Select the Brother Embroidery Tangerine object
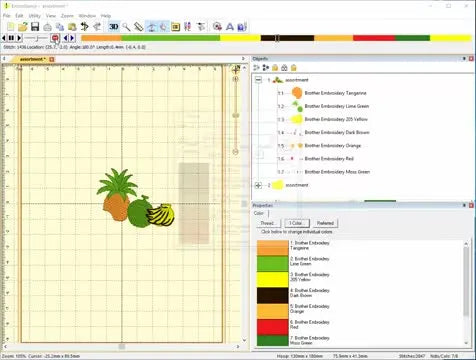The image size is (476, 360). coord(335,93)
